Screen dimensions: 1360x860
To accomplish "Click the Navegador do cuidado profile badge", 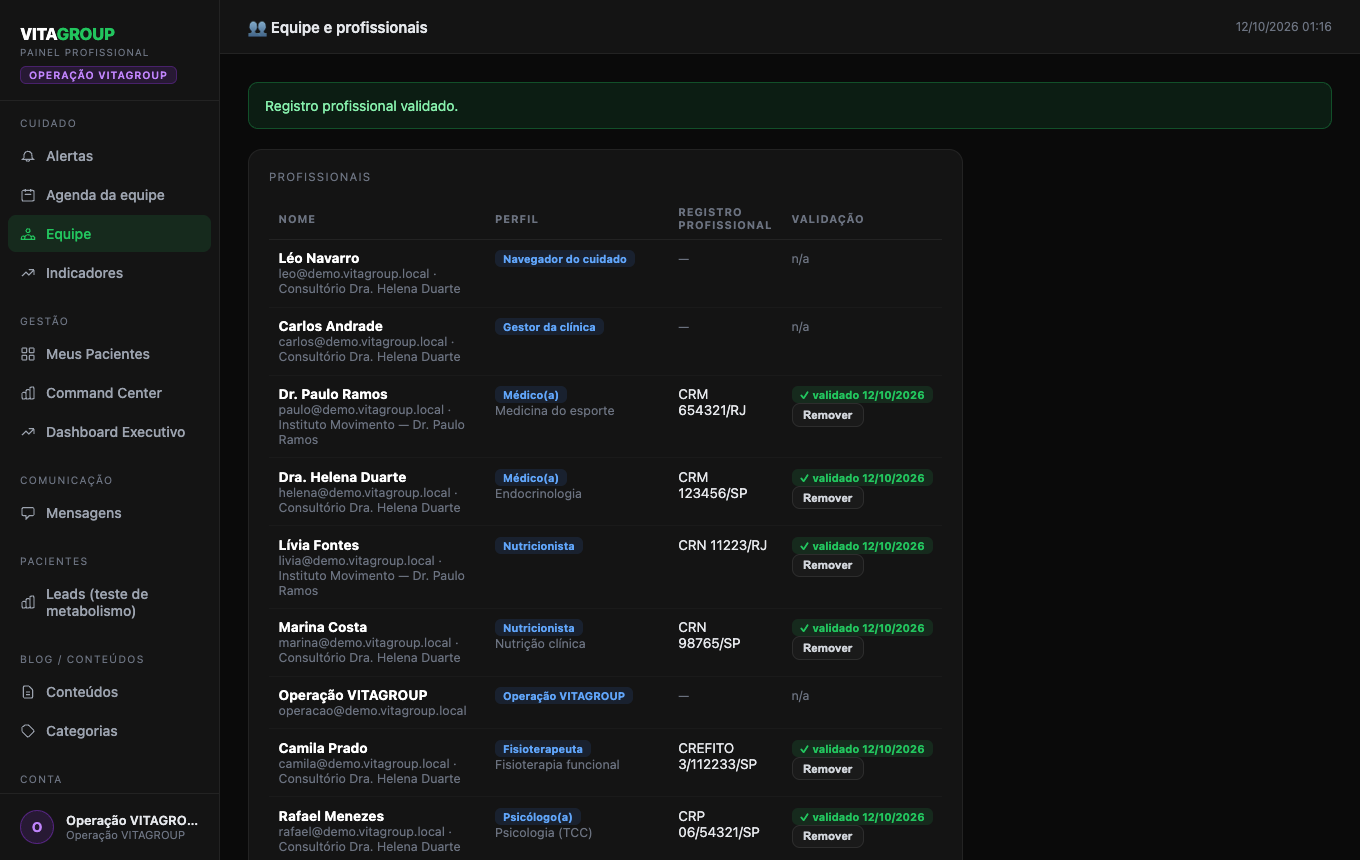I will pyautogui.click(x=564, y=259).
